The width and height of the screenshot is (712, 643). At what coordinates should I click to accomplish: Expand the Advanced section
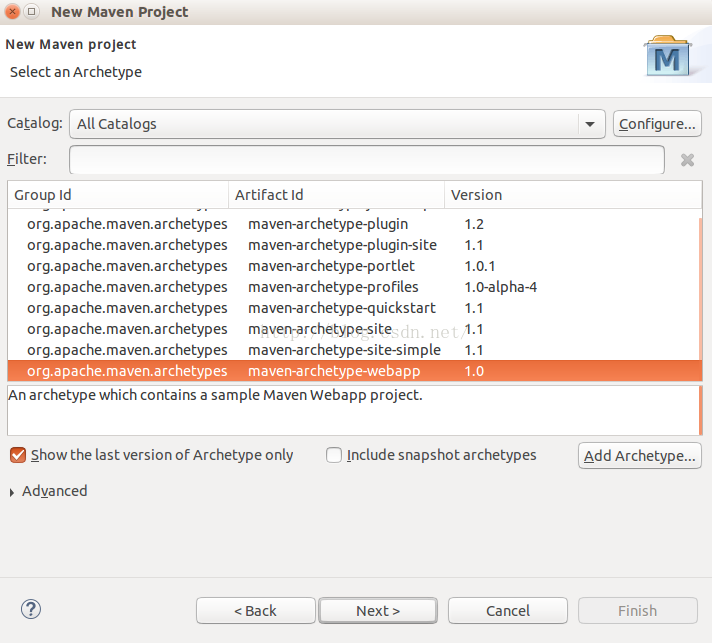(12, 492)
